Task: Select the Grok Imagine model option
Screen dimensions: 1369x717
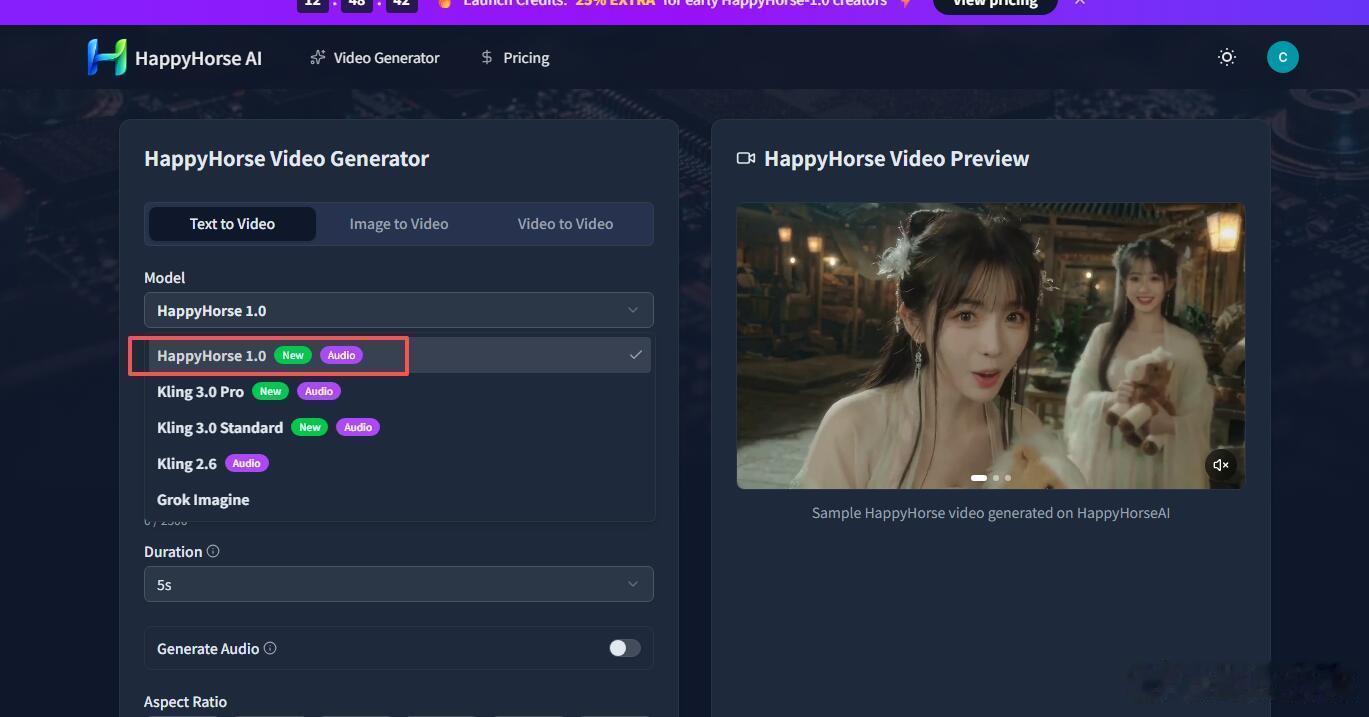Action: coord(203,499)
